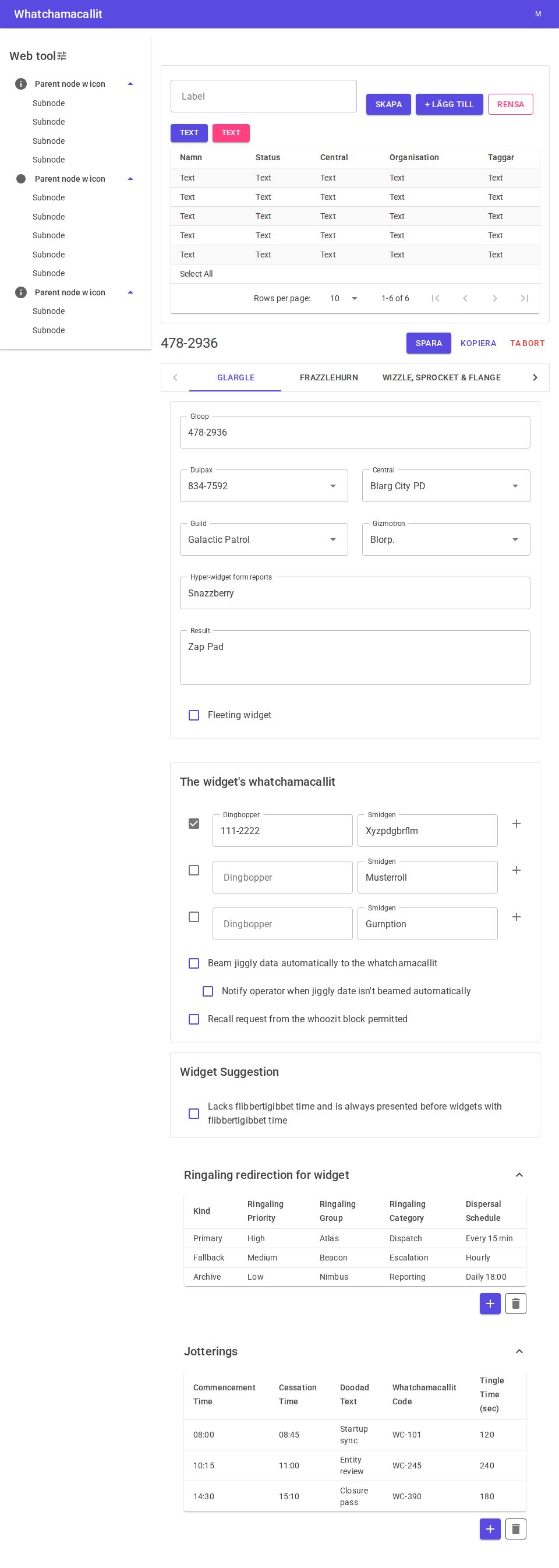Click the M avatar in header
The image size is (559, 1568).
pos(538,14)
